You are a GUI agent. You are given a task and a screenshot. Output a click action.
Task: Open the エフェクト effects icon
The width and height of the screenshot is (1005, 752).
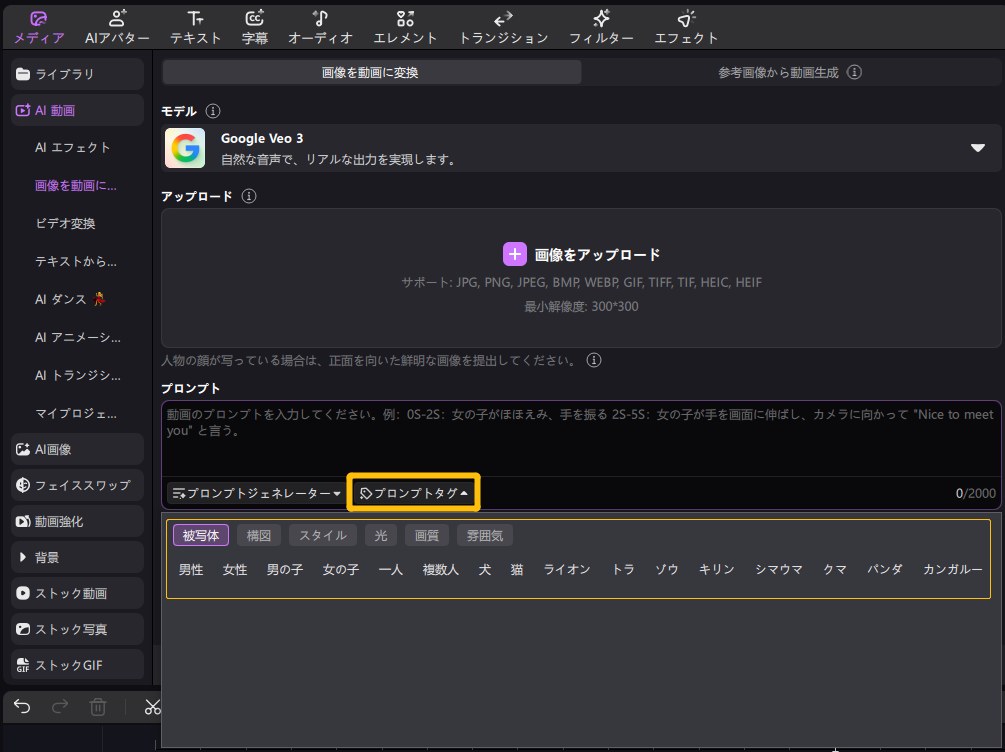click(x=686, y=18)
